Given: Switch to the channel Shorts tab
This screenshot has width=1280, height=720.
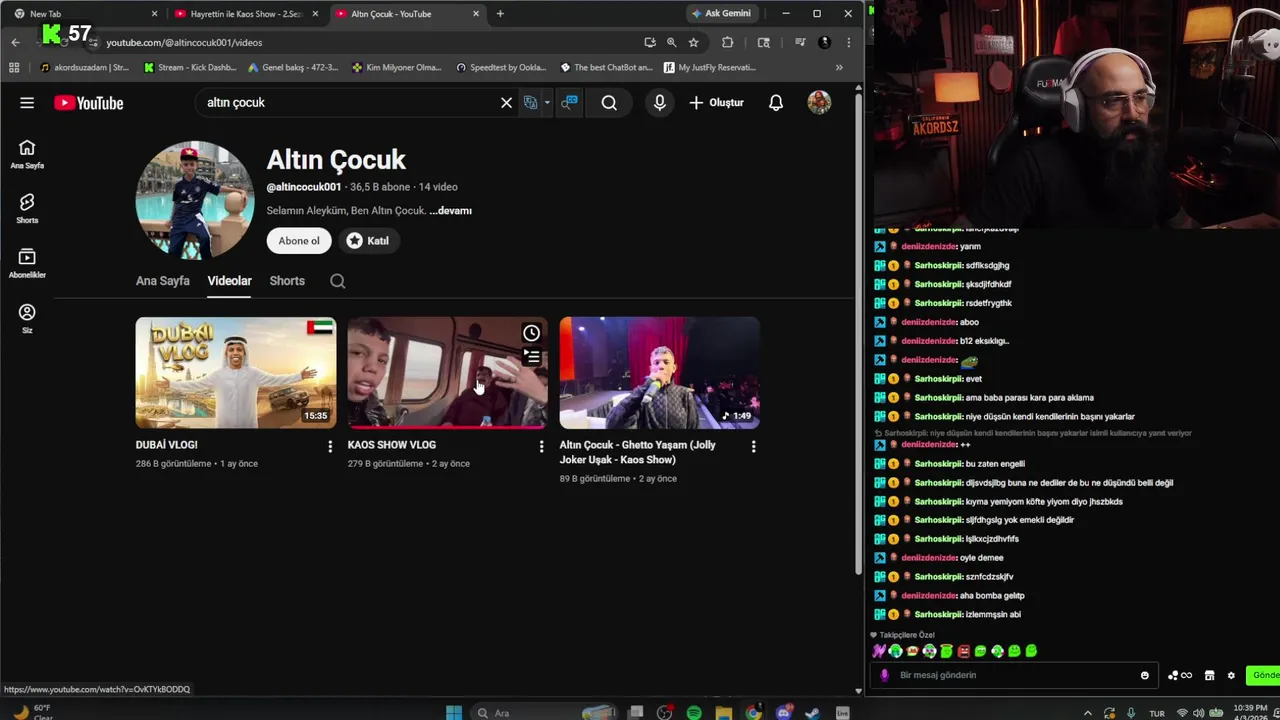Looking at the screenshot, I should click(287, 281).
